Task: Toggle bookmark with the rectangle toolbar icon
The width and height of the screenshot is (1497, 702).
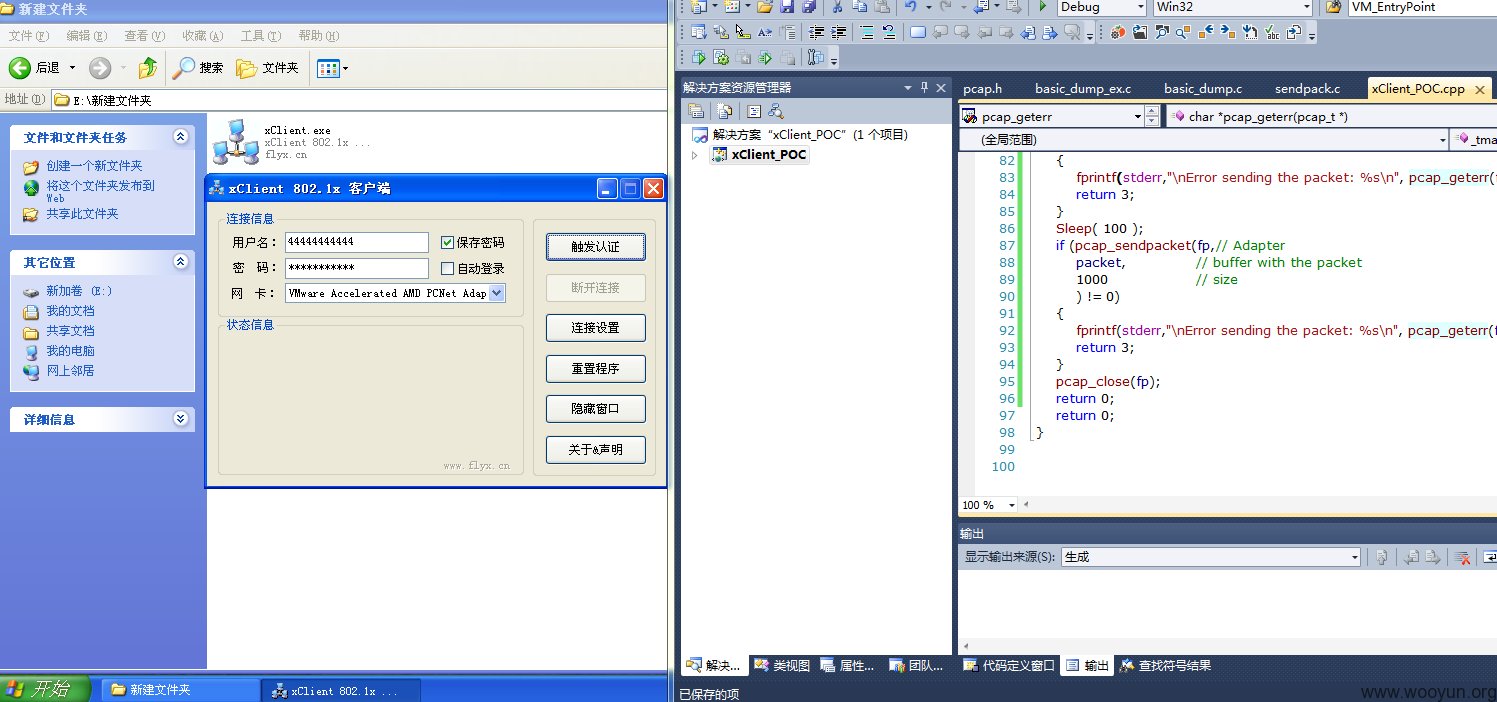Action: tap(918, 32)
